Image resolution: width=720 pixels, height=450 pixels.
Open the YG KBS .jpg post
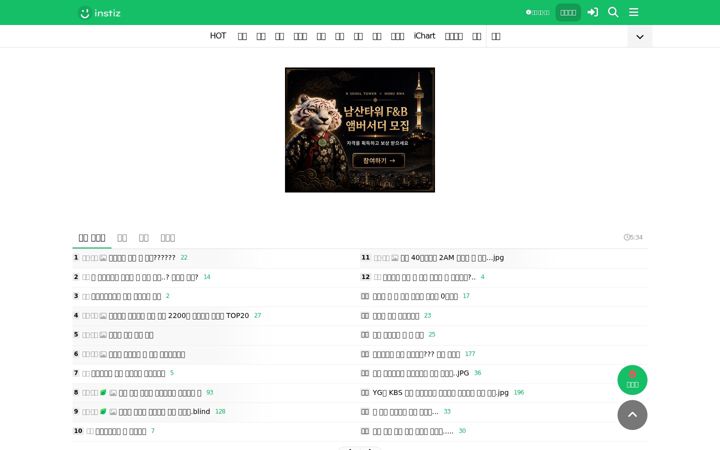pos(440,393)
